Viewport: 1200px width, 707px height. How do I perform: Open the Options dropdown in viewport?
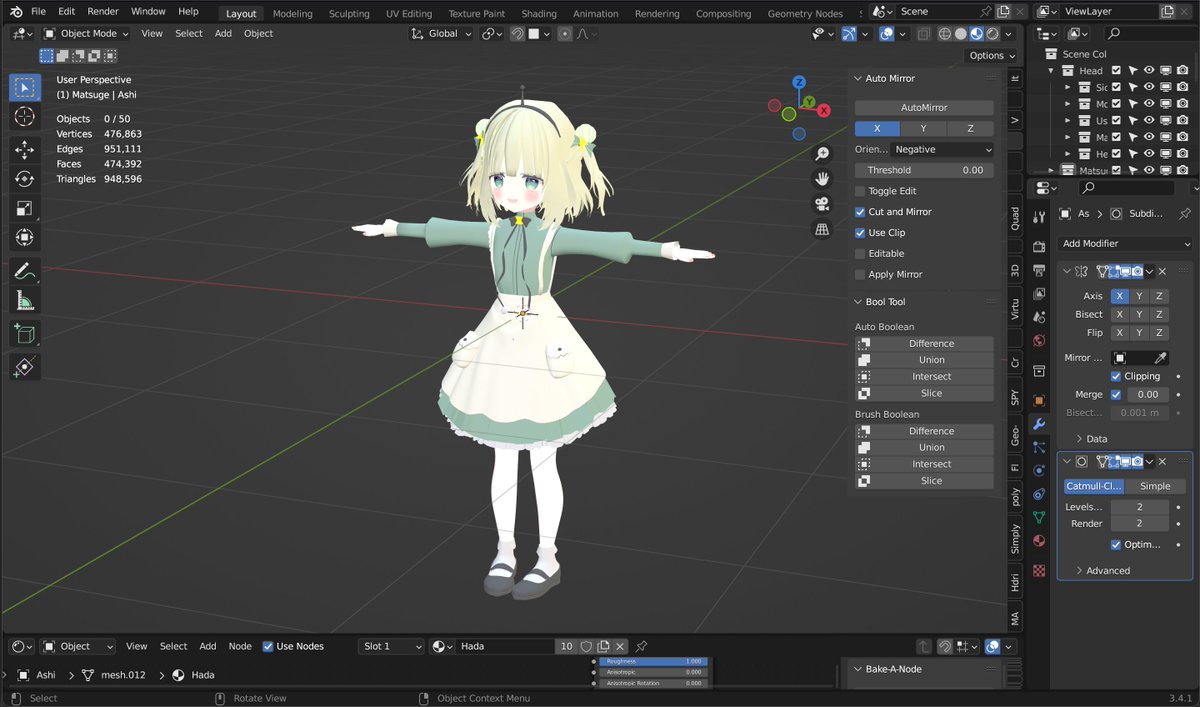coord(991,56)
